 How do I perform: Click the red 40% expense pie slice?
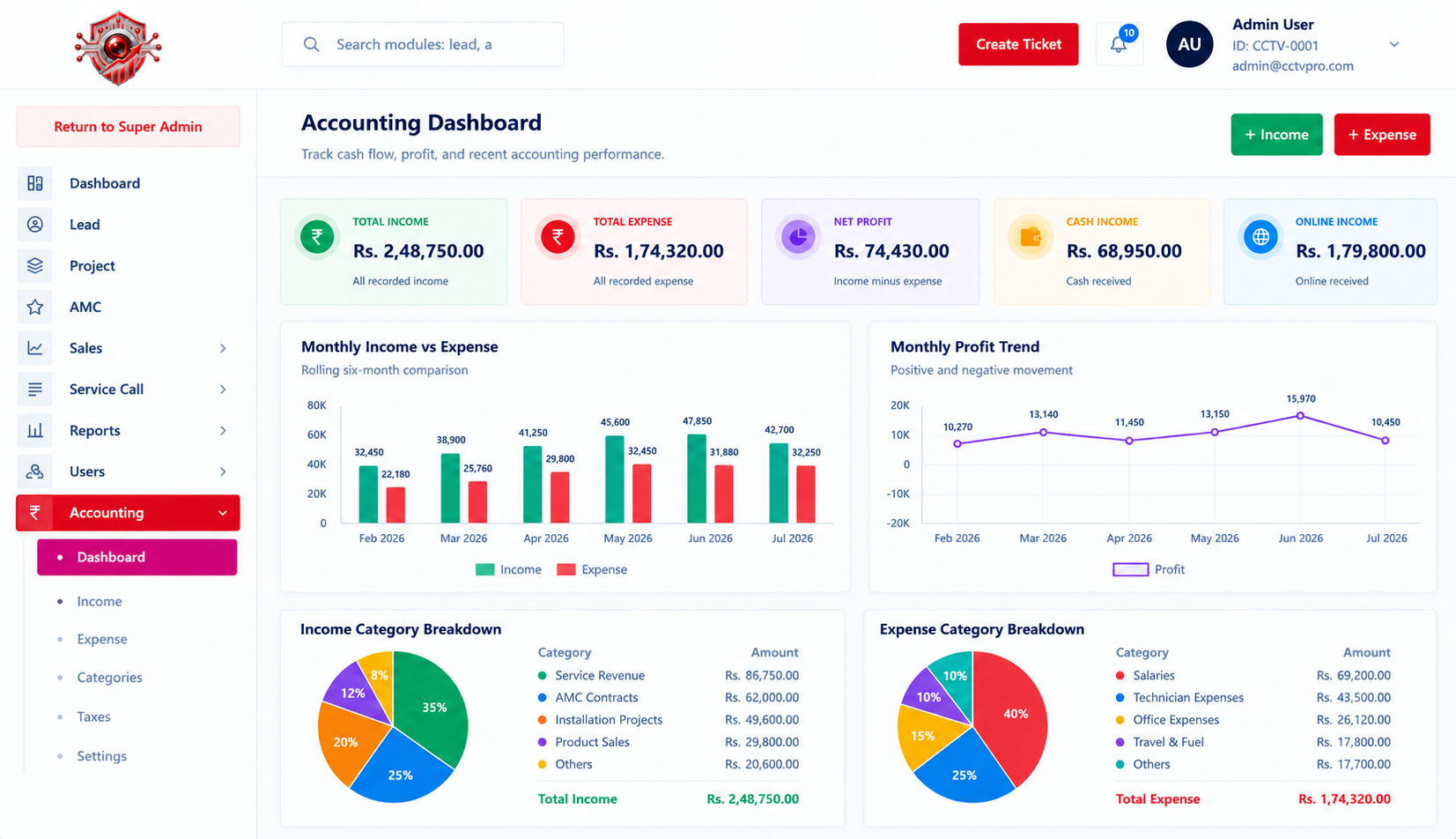1013,712
